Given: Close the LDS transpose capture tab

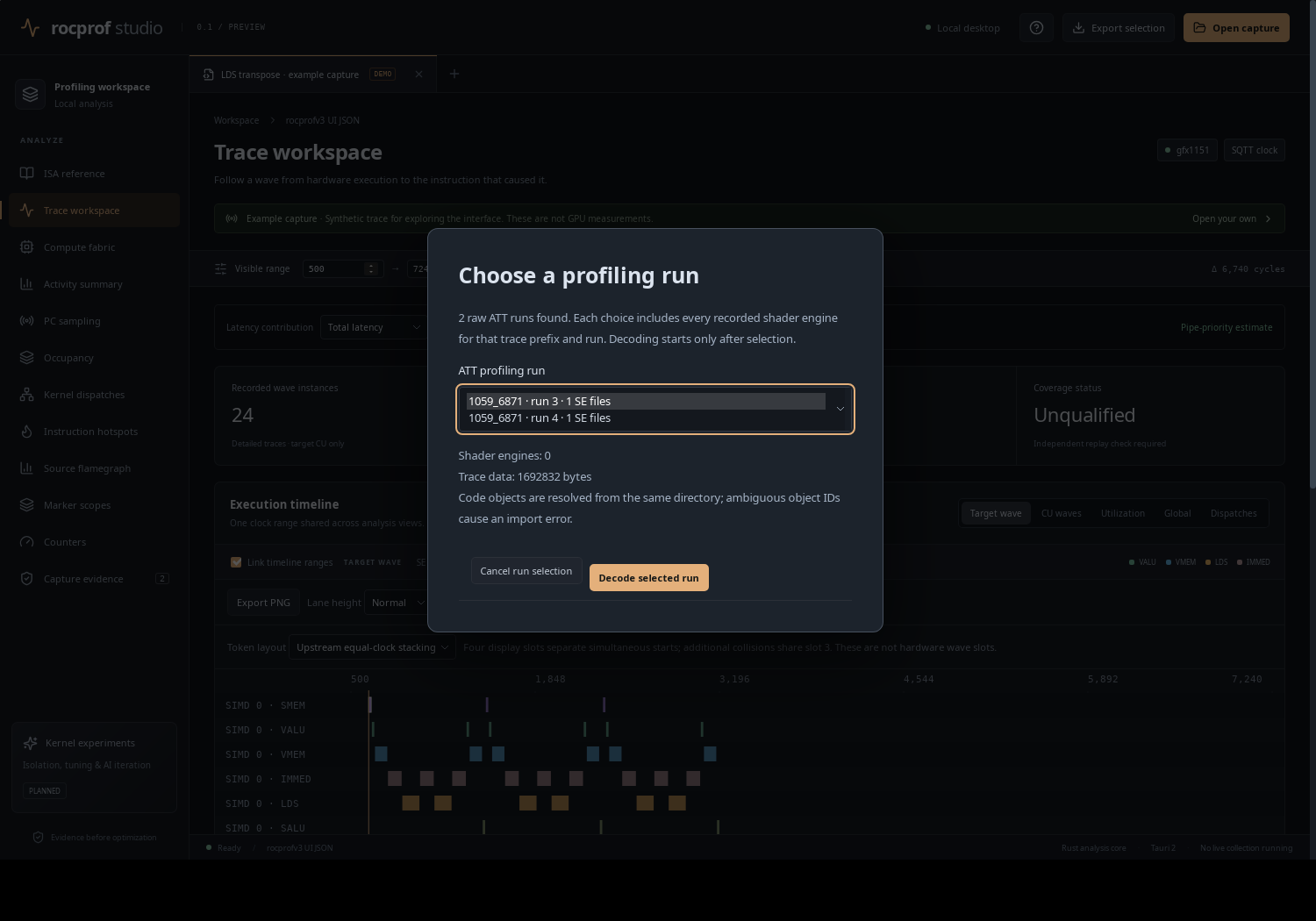Looking at the screenshot, I should (x=418, y=75).
